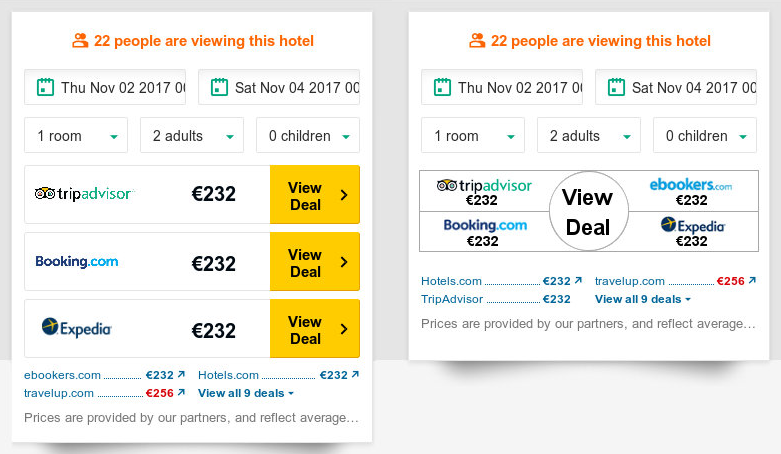Click the Expedia logo in the left deal list
The width and height of the screenshot is (781, 454).
click(x=77, y=328)
